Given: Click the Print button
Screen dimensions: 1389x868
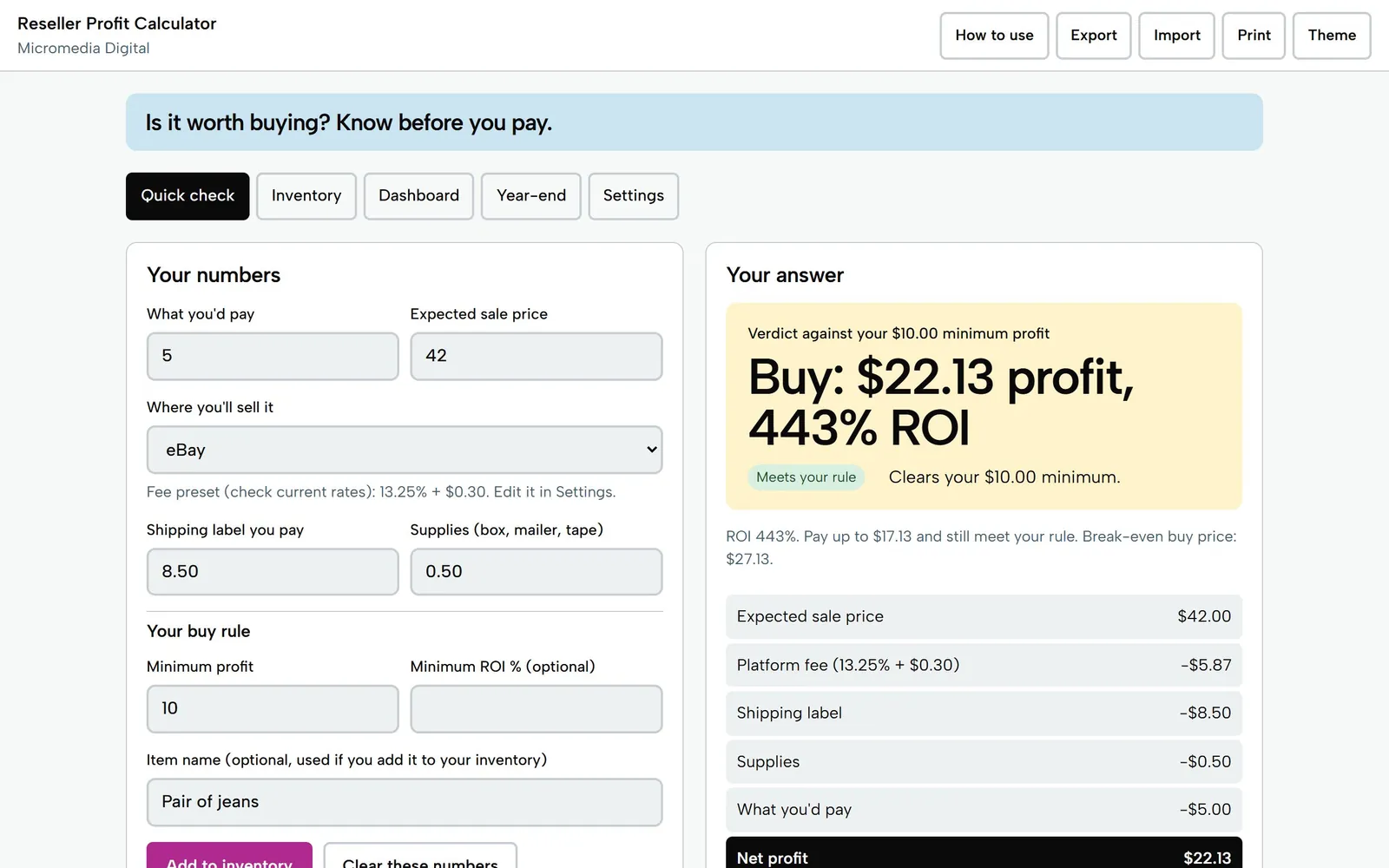Looking at the screenshot, I should tap(1254, 36).
